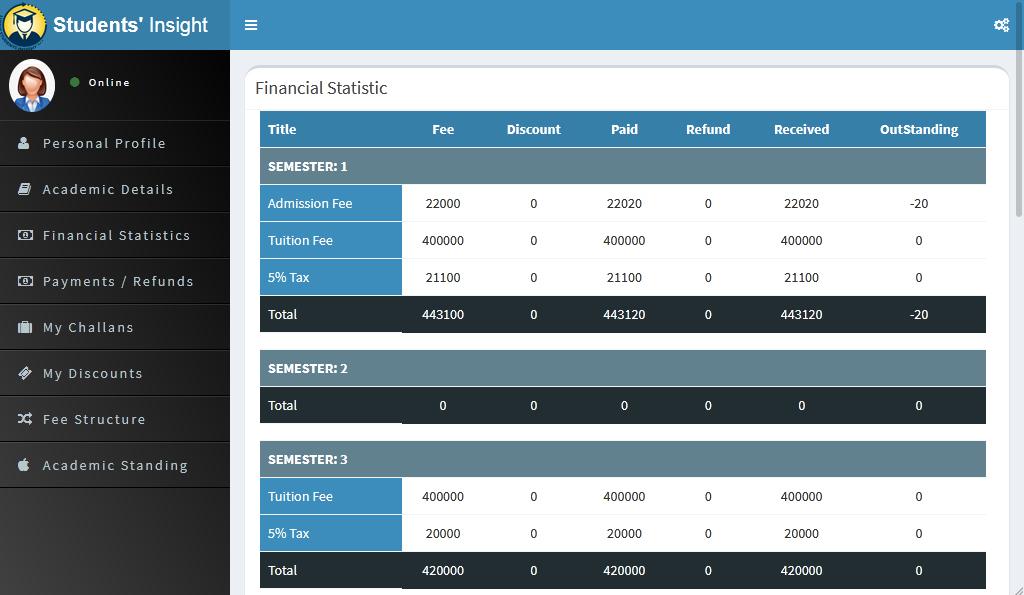Click the Academic Standing apple icon
The height and width of the screenshot is (595, 1024).
click(x=24, y=464)
